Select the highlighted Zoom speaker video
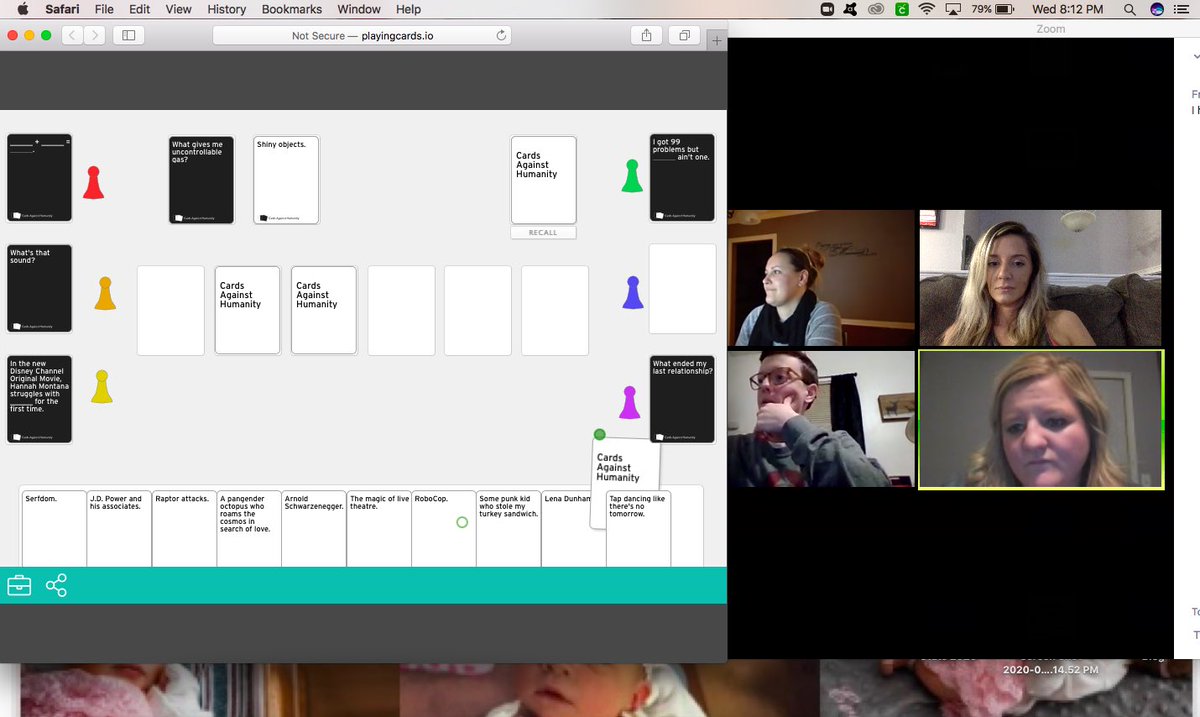Viewport: 1200px width, 717px height. tap(1041, 419)
